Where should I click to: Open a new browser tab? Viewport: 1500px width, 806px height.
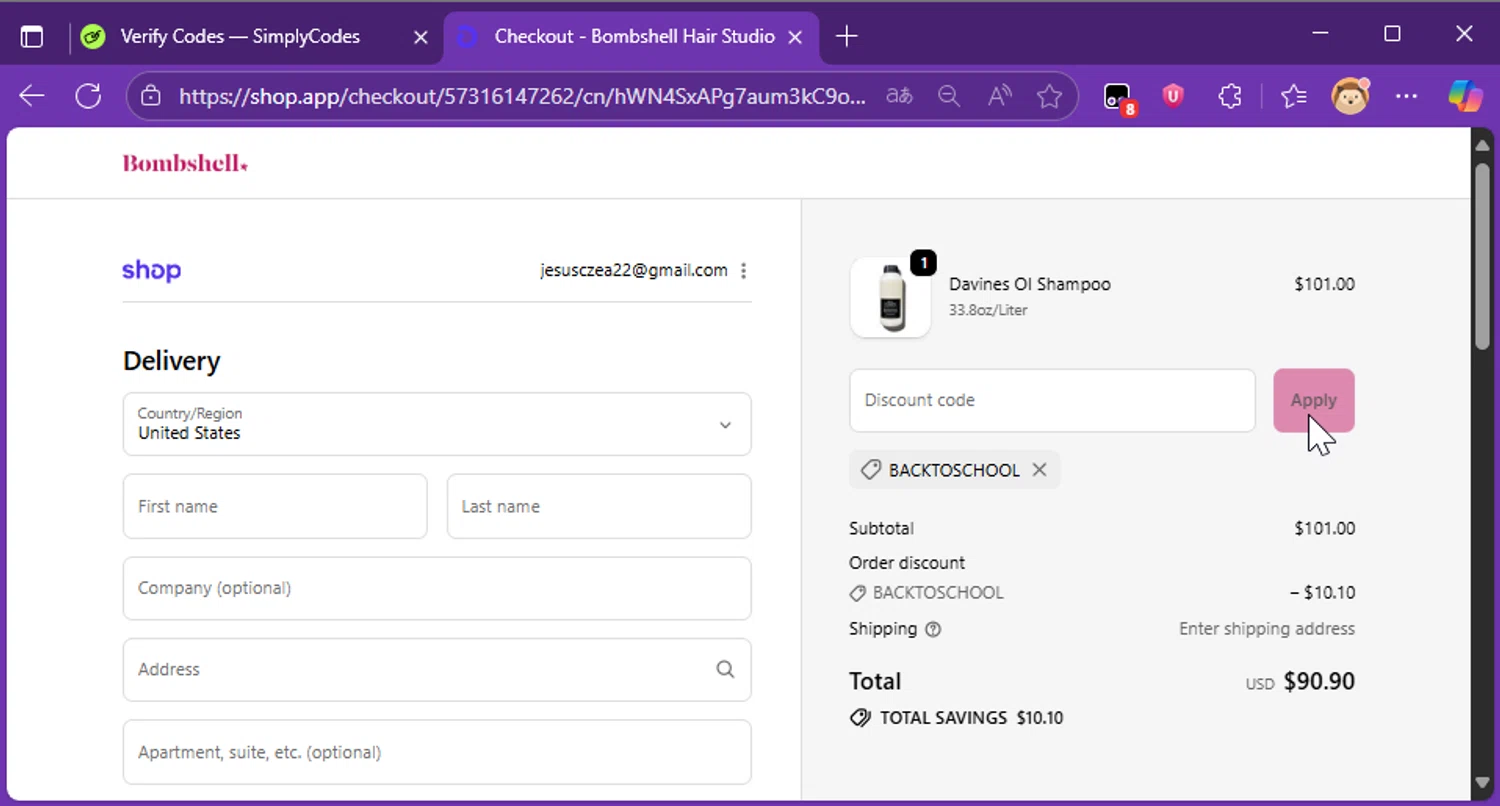click(846, 37)
